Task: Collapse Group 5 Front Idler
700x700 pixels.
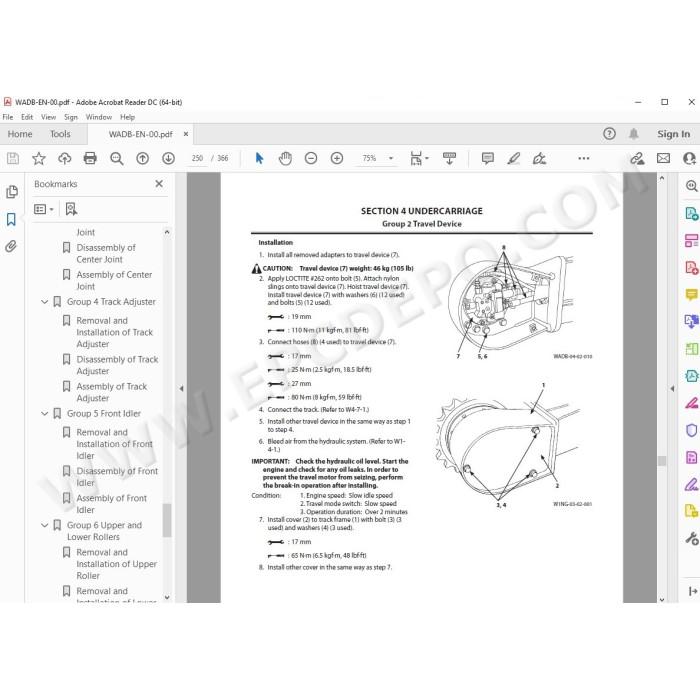Action: click(x=45, y=413)
